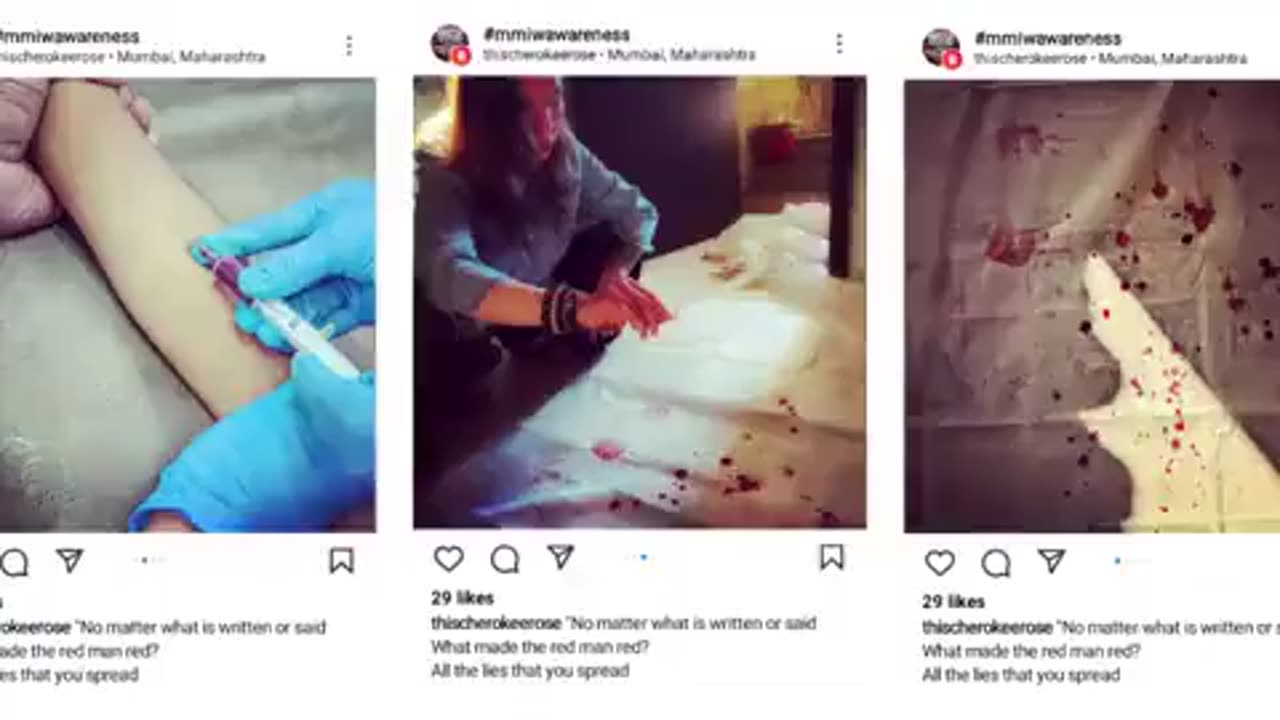Screen dimensions: 1280x720
Task: Open comments on the middle post
Action: pos(505,559)
